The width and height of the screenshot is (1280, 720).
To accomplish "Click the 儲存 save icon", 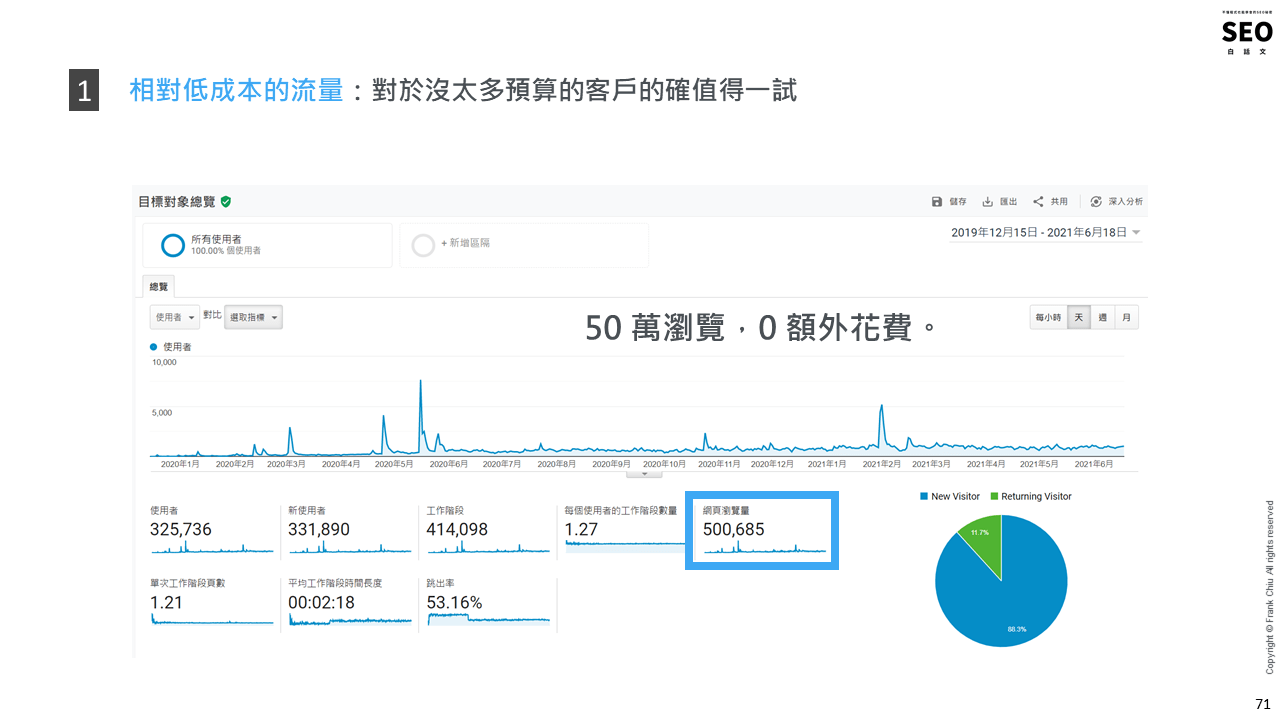I will click(x=937, y=202).
